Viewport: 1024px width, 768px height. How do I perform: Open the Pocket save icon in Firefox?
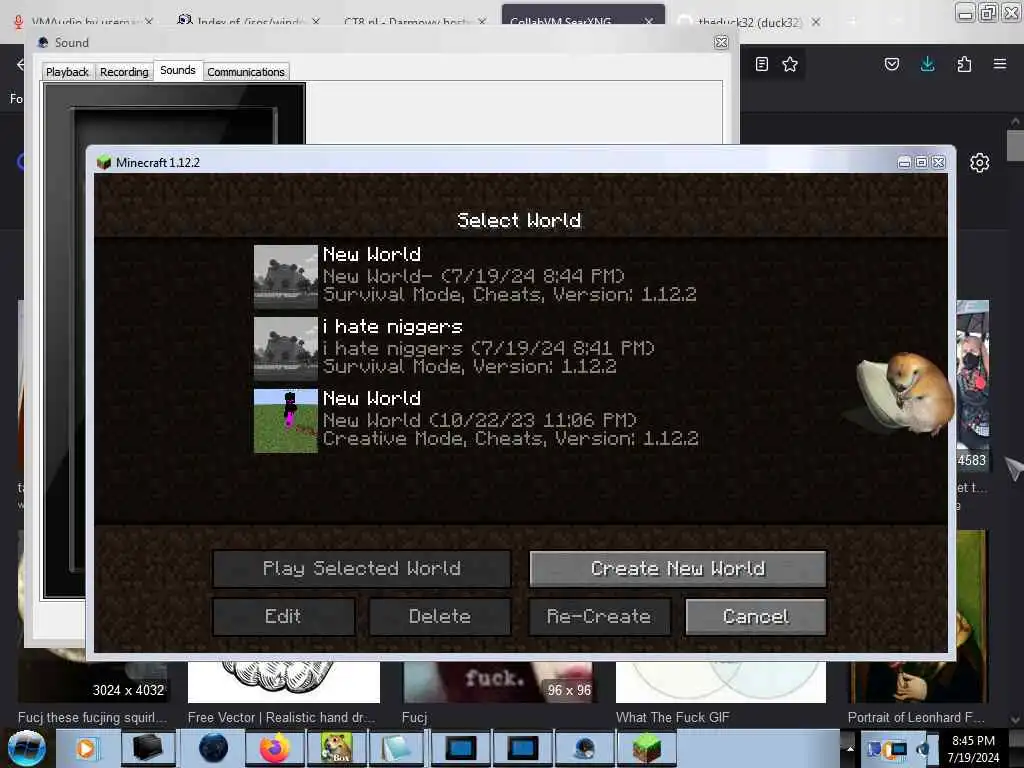click(891, 64)
